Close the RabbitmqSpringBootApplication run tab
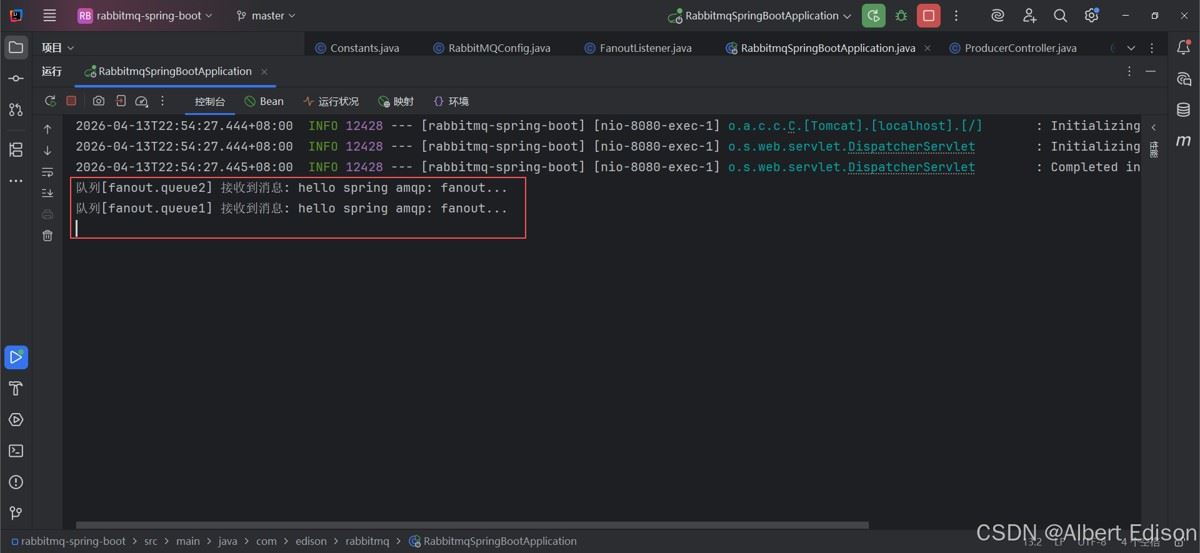Screen dimensions: 1200x553 click(x=264, y=72)
